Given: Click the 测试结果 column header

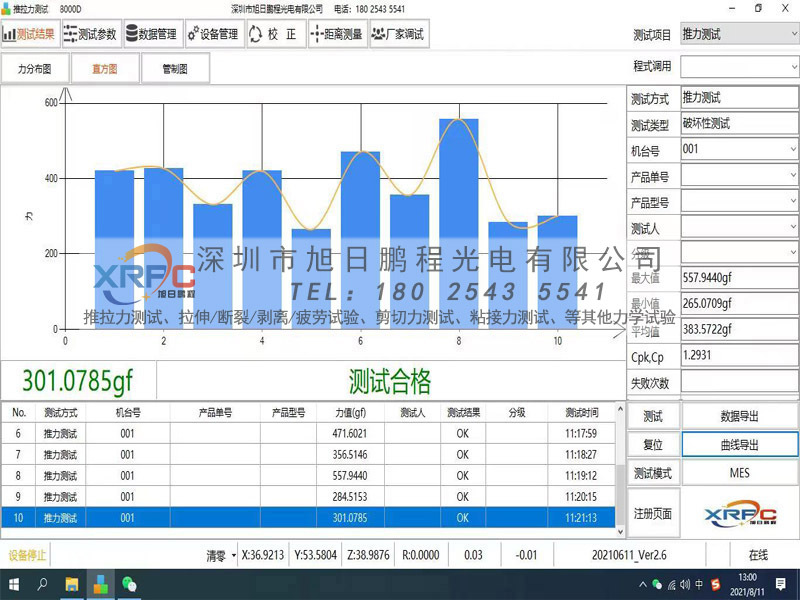Looking at the screenshot, I should [463, 412].
